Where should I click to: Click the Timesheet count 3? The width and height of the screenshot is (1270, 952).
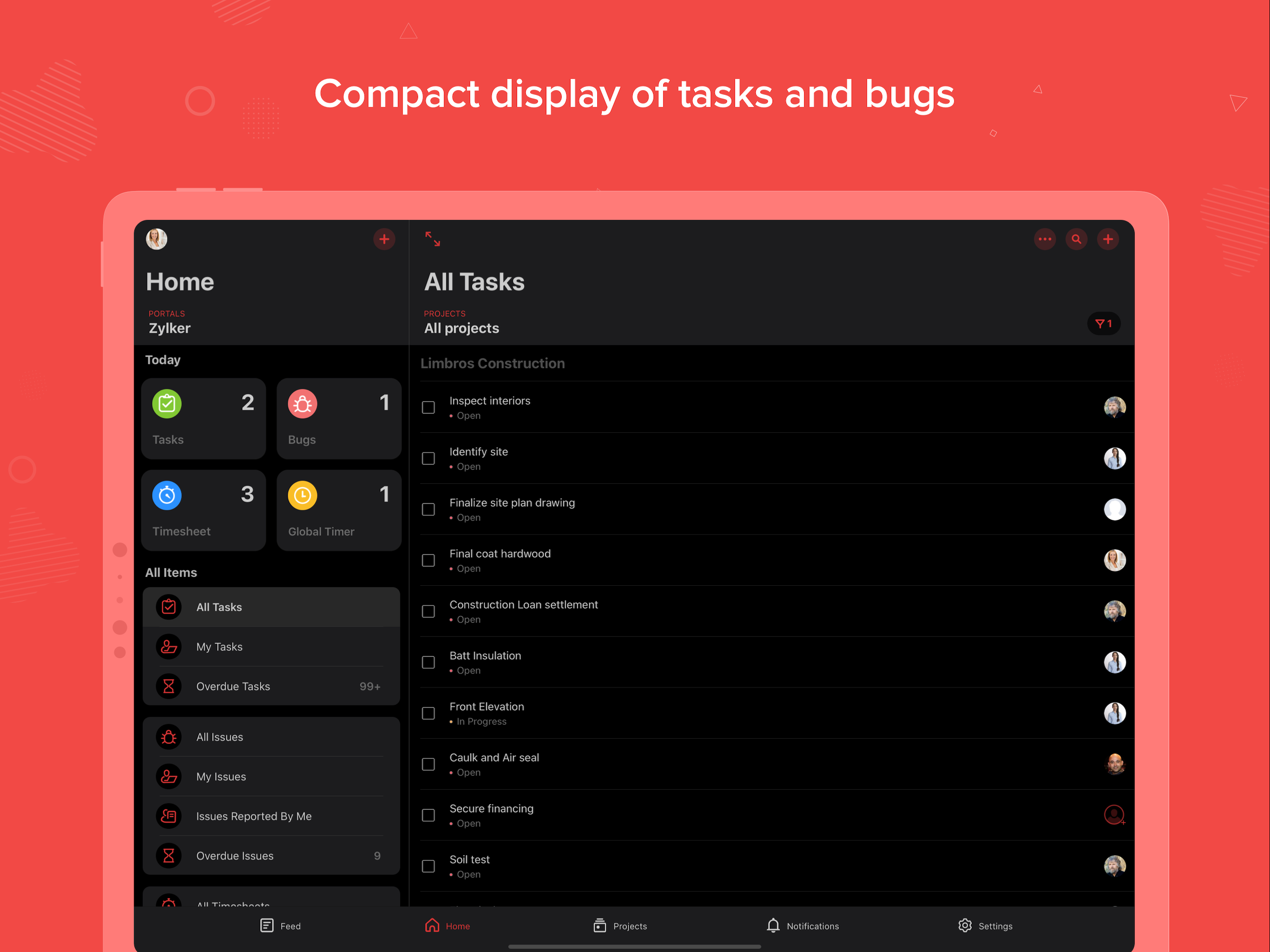click(247, 495)
